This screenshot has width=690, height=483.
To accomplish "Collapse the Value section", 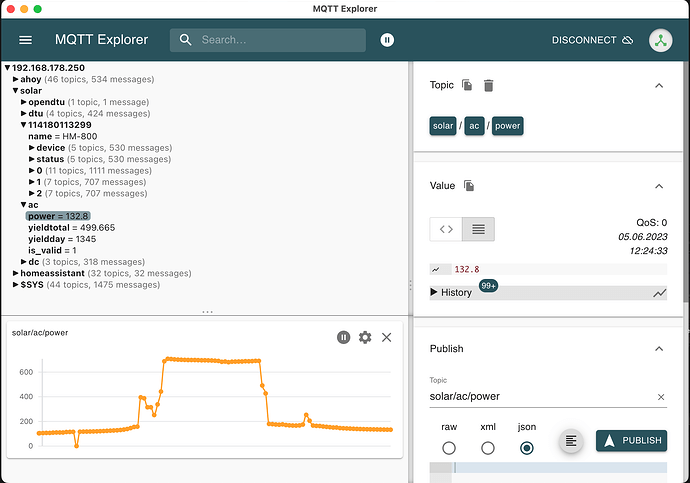I will (659, 186).
